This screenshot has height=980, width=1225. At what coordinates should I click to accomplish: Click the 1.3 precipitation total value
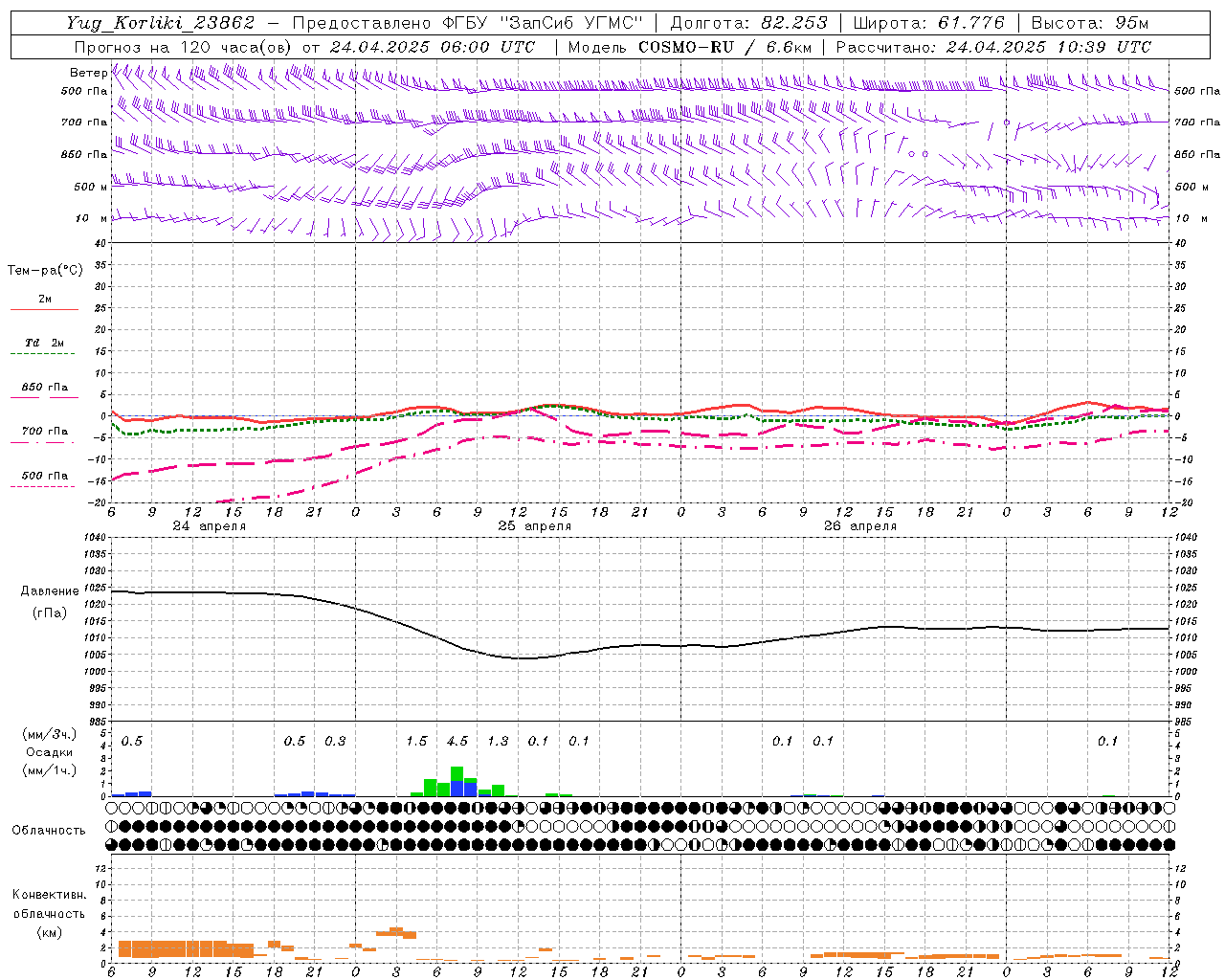coord(498,742)
